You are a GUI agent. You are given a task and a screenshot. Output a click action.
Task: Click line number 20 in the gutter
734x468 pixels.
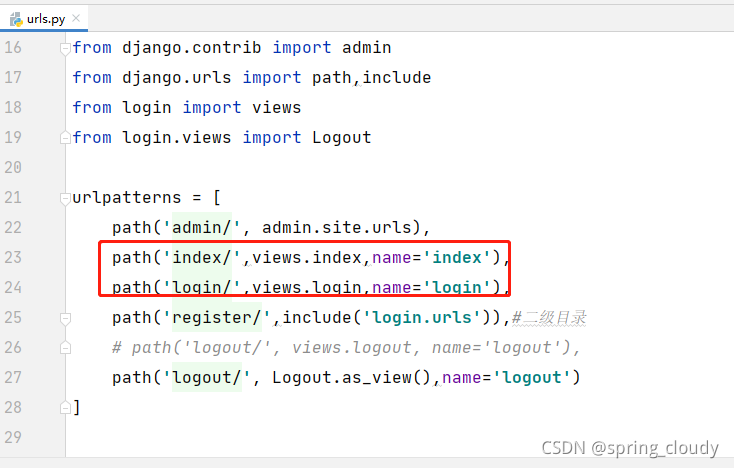click(13, 167)
